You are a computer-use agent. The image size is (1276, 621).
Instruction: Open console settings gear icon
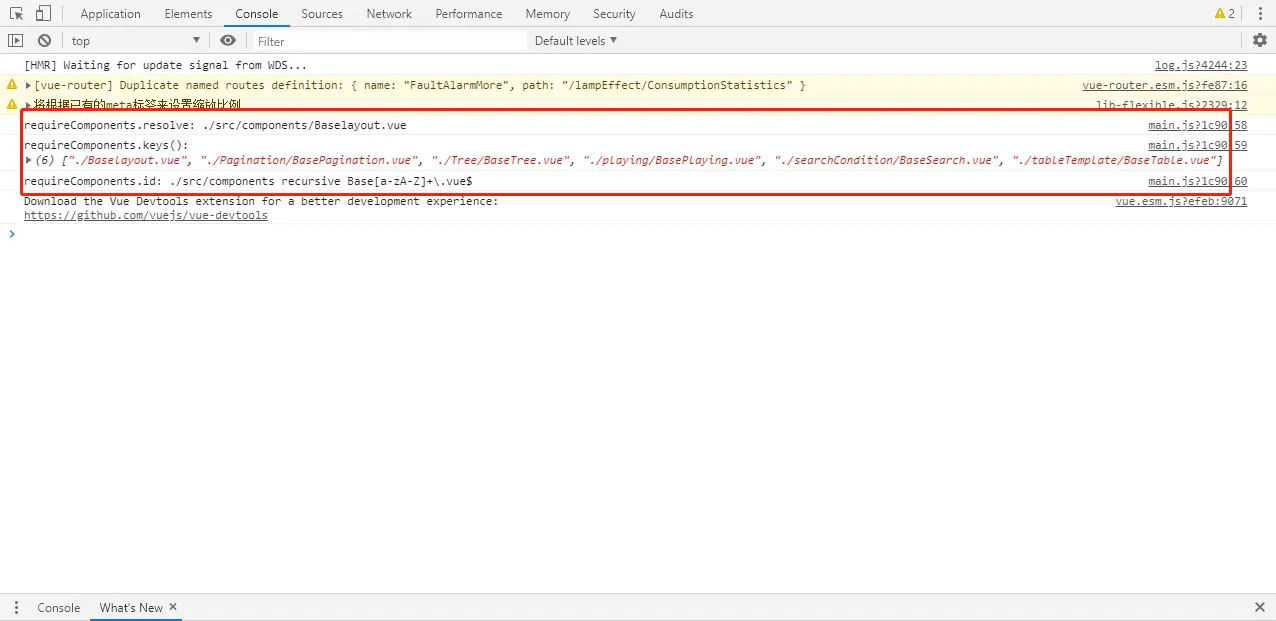click(1260, 41)
